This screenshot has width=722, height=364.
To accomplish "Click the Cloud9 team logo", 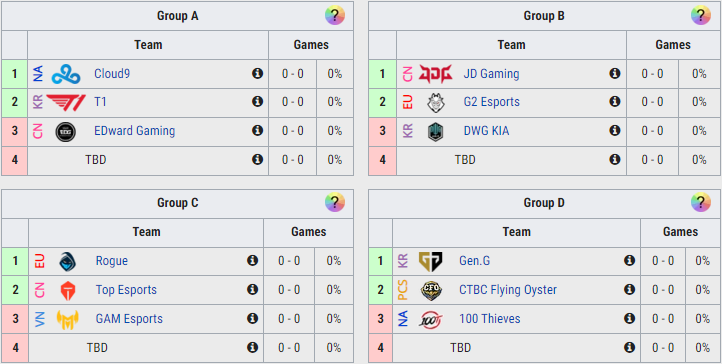I will click(x=66, y=74).
